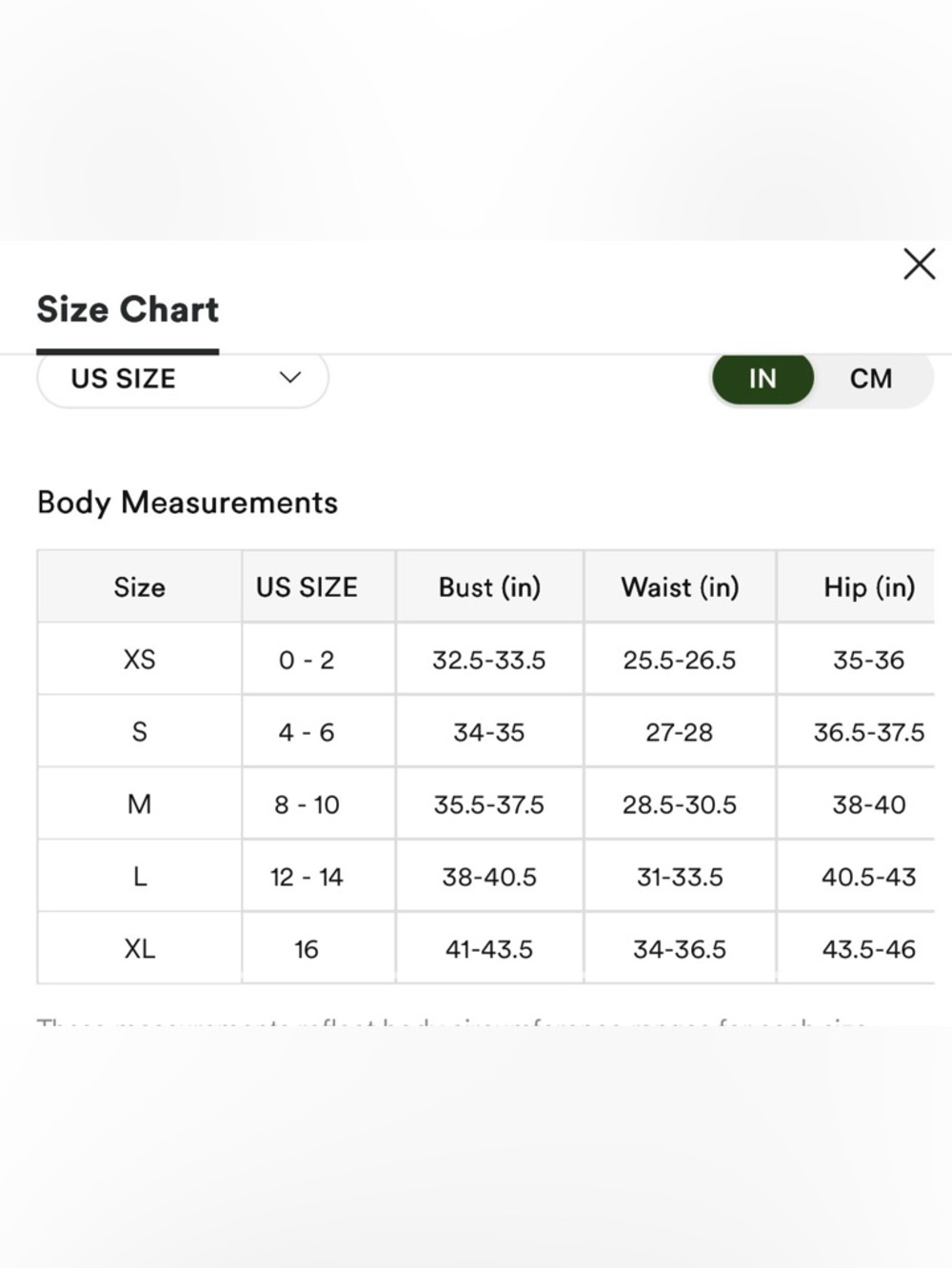Click the Size column header

(139, 586)
